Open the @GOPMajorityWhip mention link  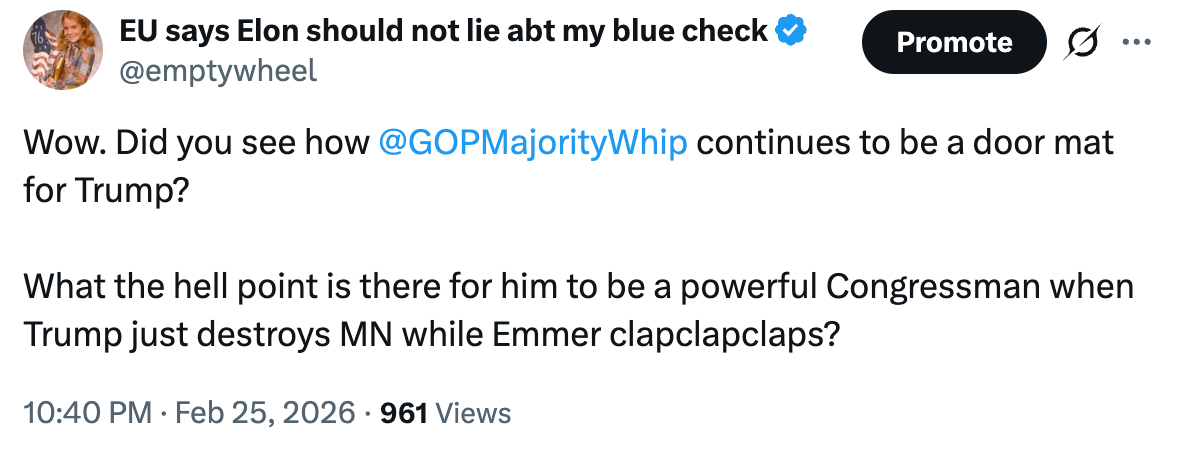533,143
